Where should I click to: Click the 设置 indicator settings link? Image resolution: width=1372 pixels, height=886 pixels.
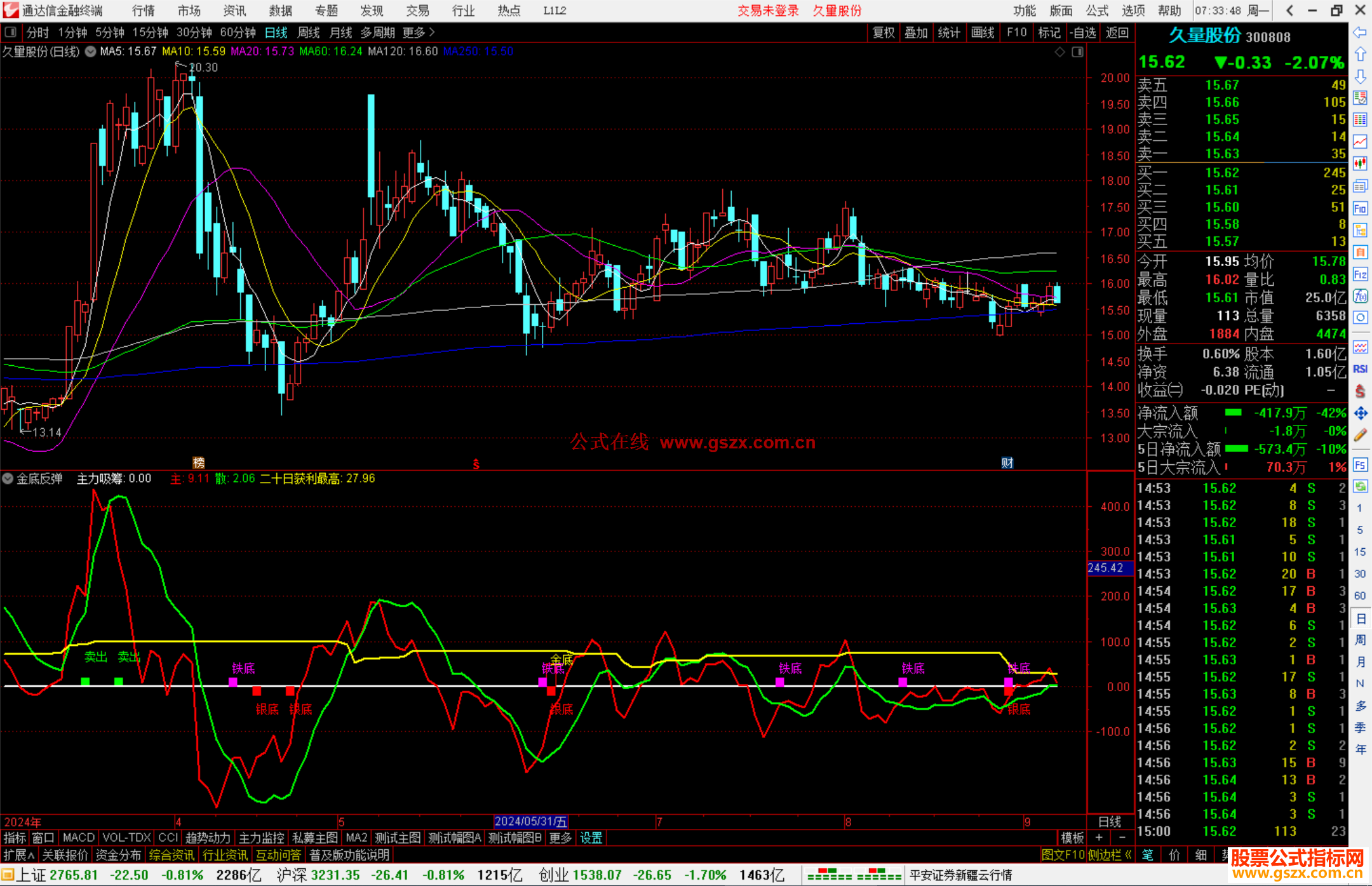pyautogui.click(x=591, y=838)
